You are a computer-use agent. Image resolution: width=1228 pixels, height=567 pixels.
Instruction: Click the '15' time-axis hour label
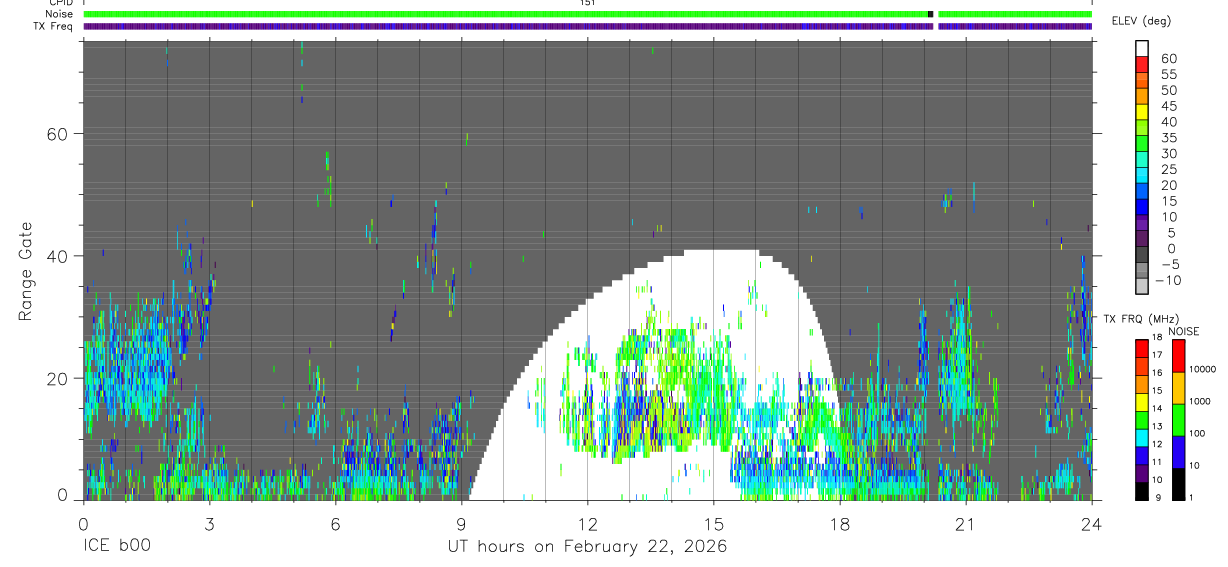[x=714, y=523]
